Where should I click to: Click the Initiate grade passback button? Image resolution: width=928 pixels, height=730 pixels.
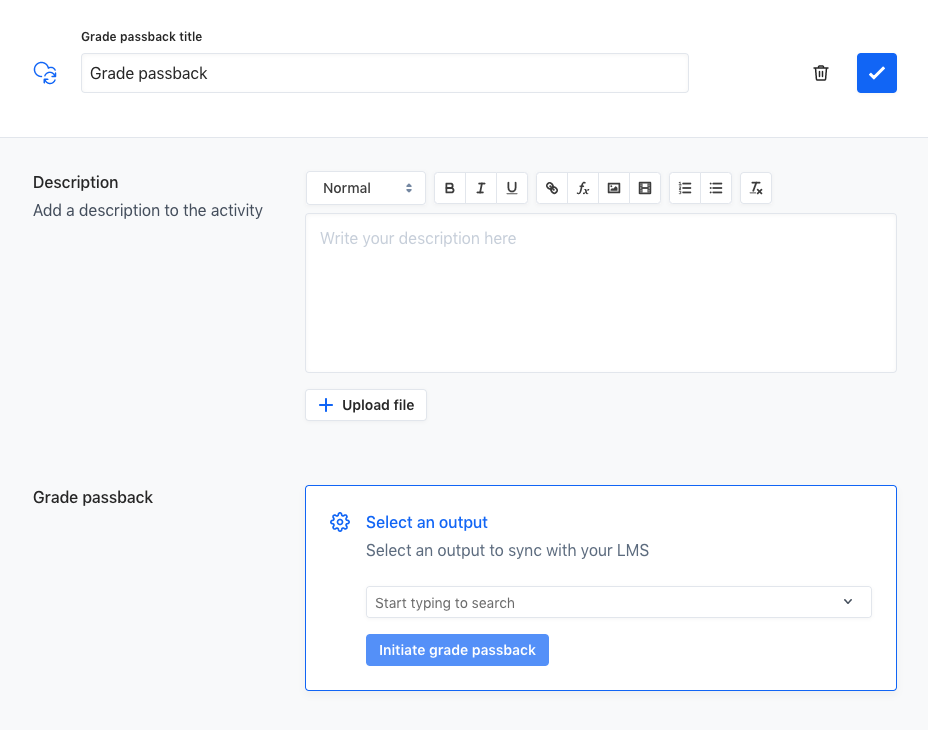(x=457, y=649)
